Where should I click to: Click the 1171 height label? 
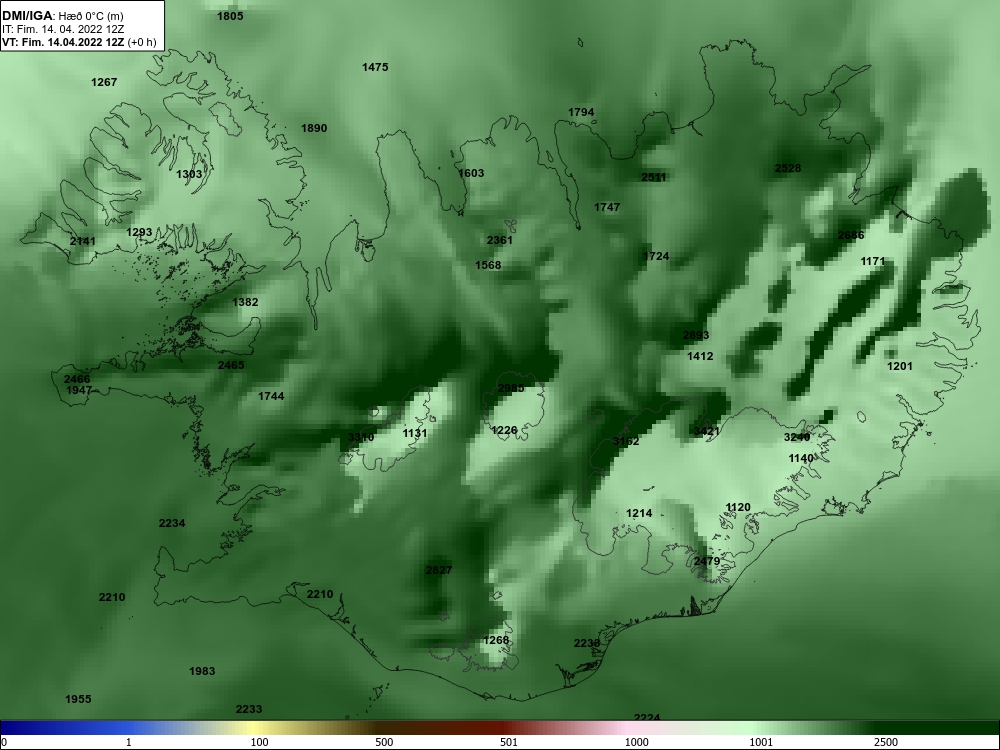(873, 261)
